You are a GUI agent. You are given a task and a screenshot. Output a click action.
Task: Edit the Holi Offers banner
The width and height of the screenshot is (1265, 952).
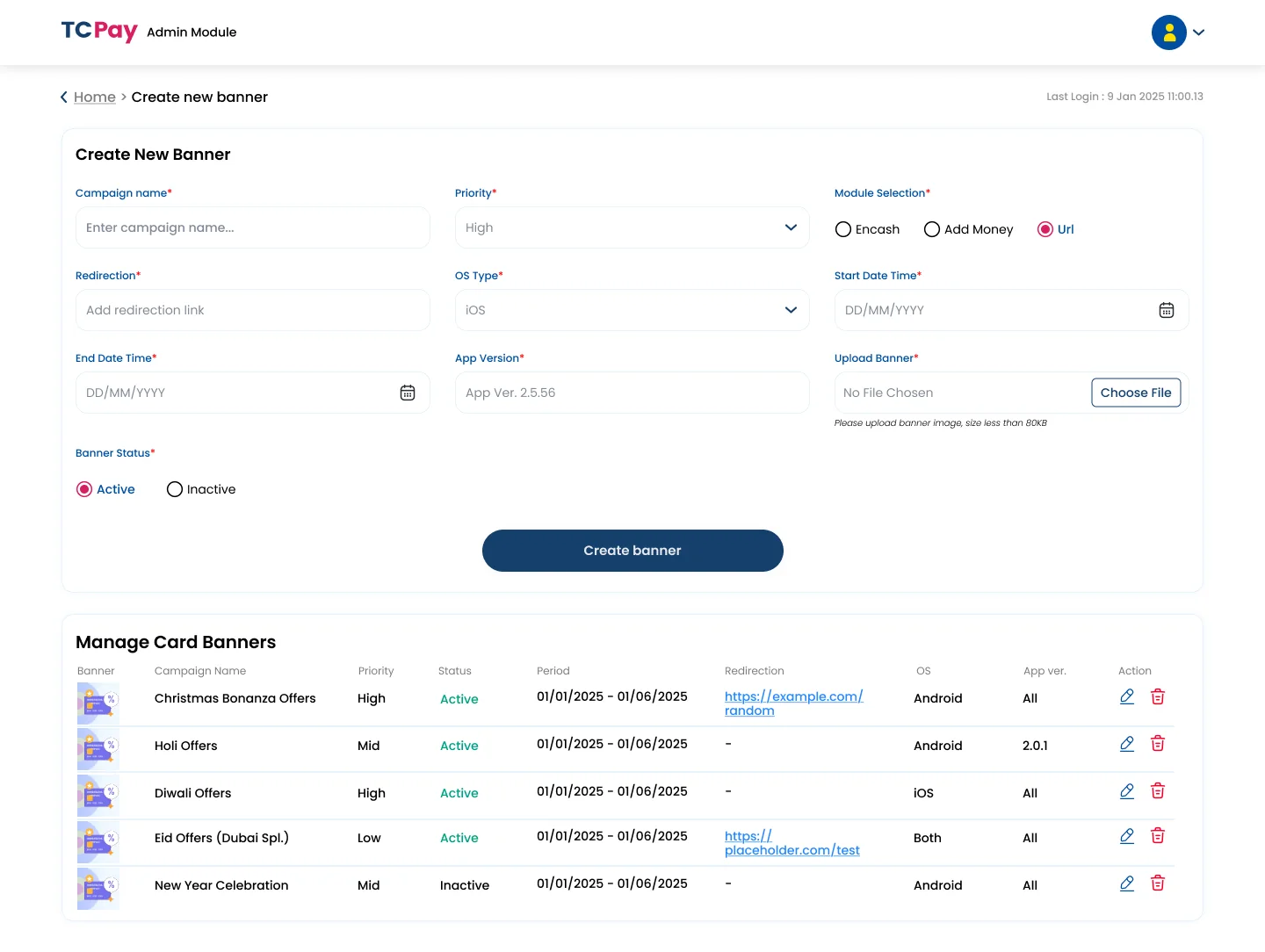coord(1127,744)
